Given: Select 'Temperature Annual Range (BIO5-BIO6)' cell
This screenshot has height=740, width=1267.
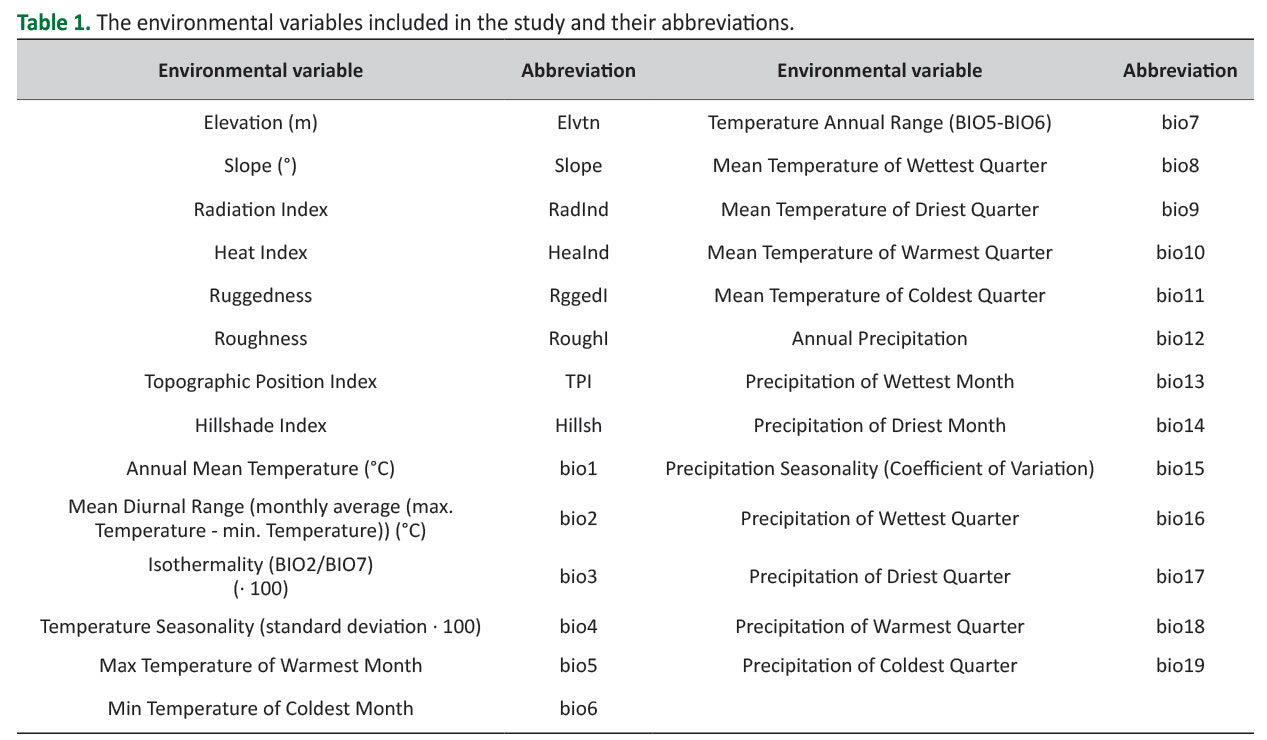Looking at the screenshot, I should coord(879,123).
